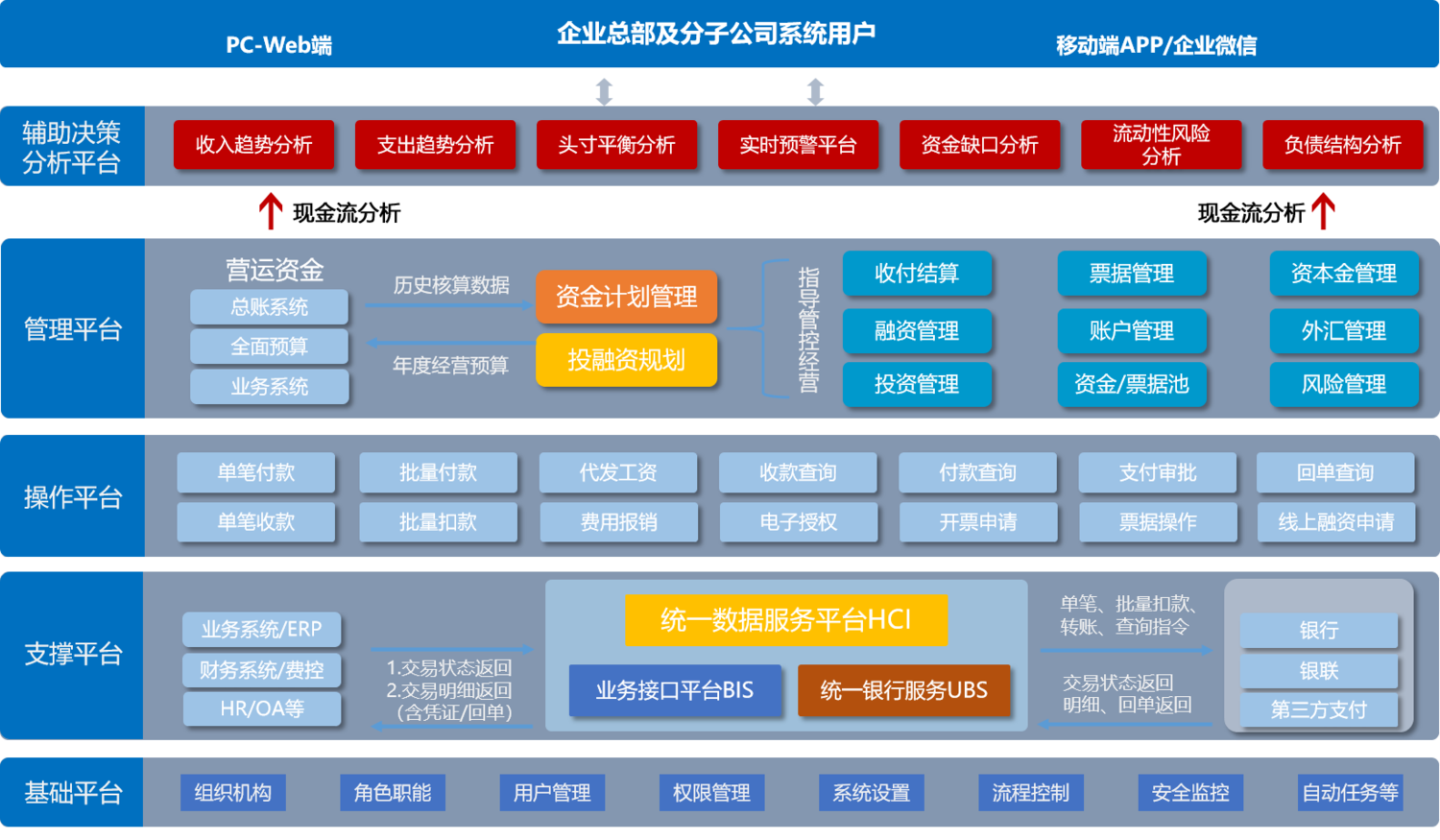Select the 单笔收款 operation
The height and width of the screenshot is (840, 1440).
pos(255,522)
